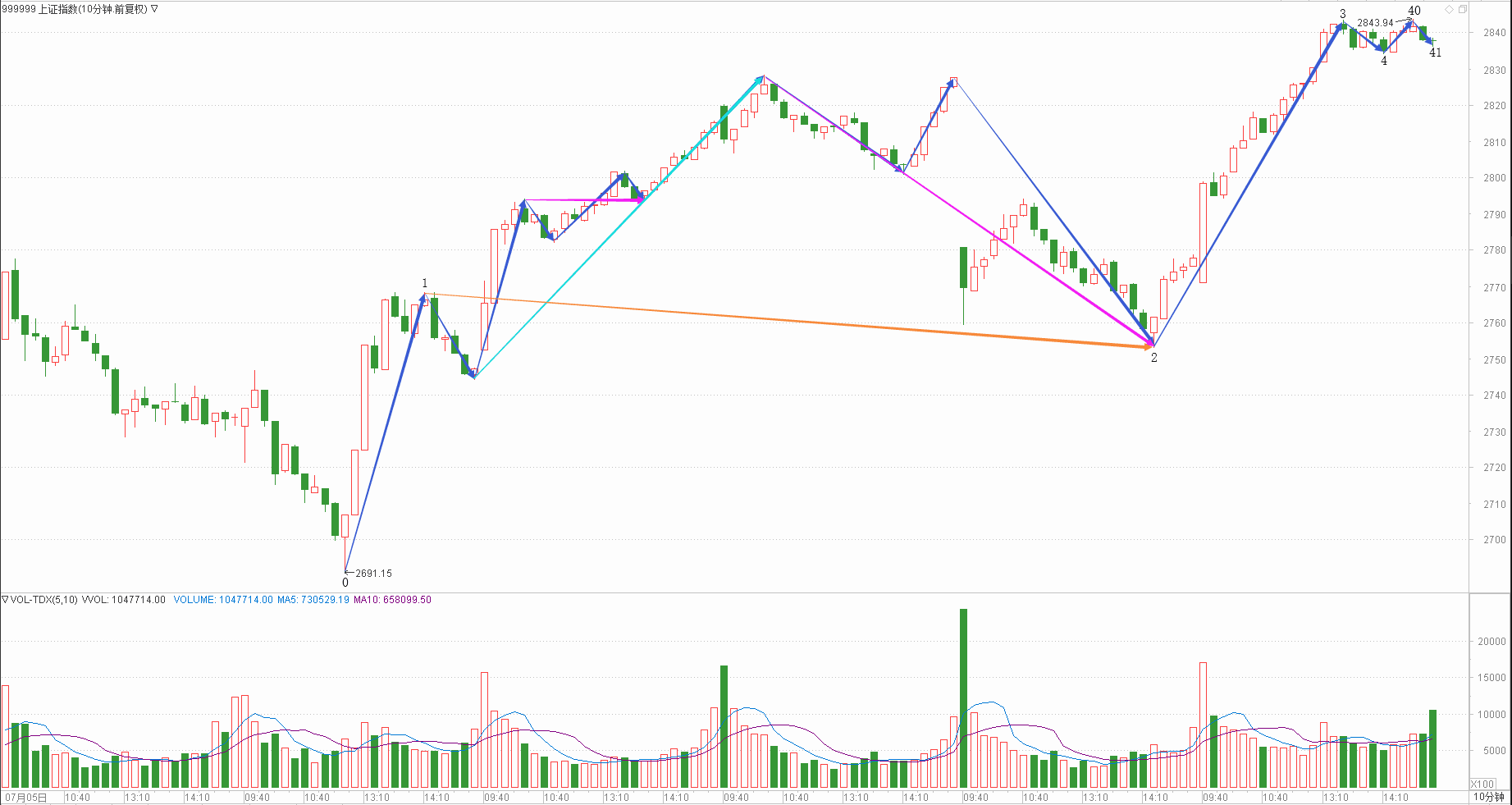This screenshot has height=805, width=1512.
Task: Expand the VOL-TDX indicator triangle menu
Action: pyautogui.click(x=5, y=600)
